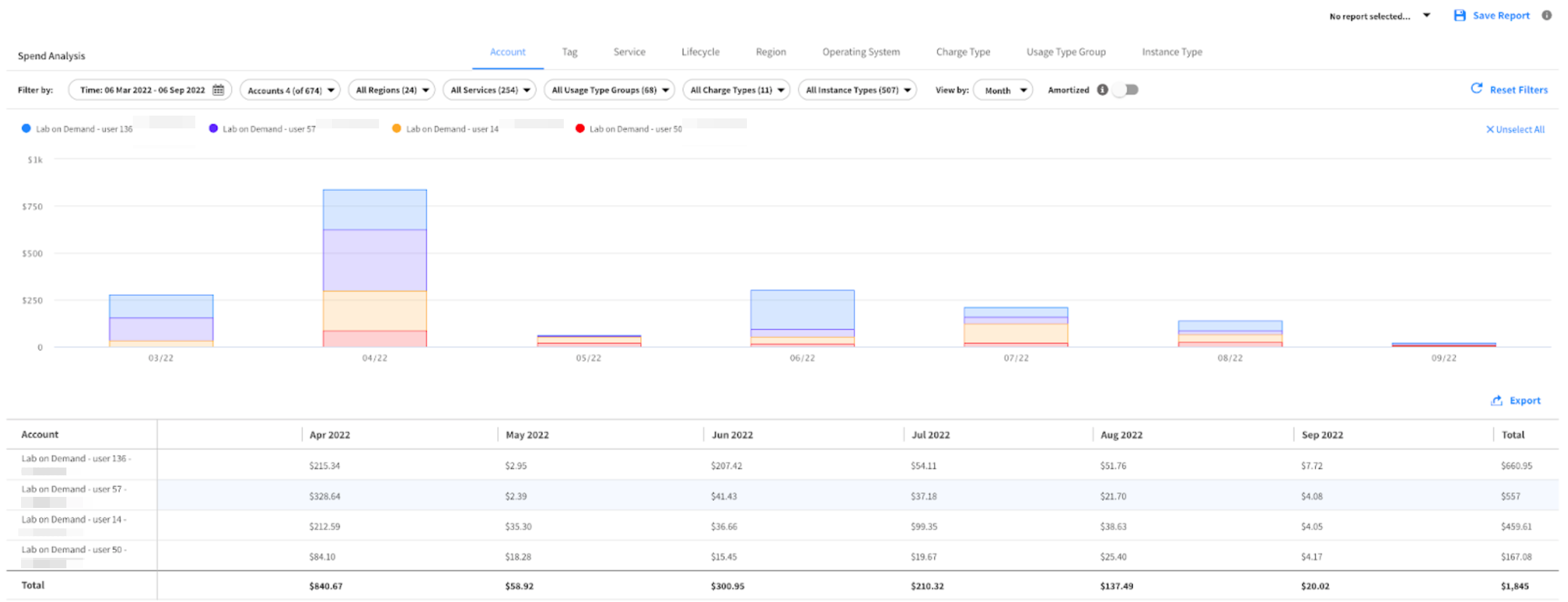Hide the user 57 purple legend series
The image size is (1568, 602).
point(213,129)
